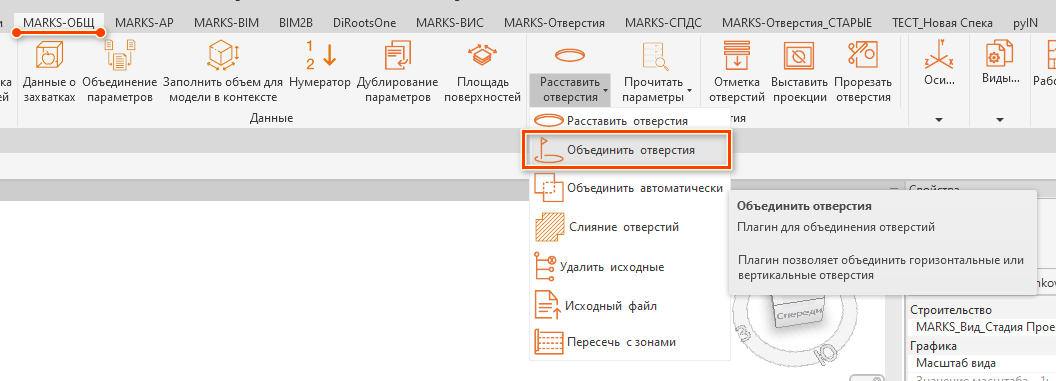The width and height of the screenshot is (1056, 381).
Task: Click the Графика section header
Action: (x=982, y=347)
